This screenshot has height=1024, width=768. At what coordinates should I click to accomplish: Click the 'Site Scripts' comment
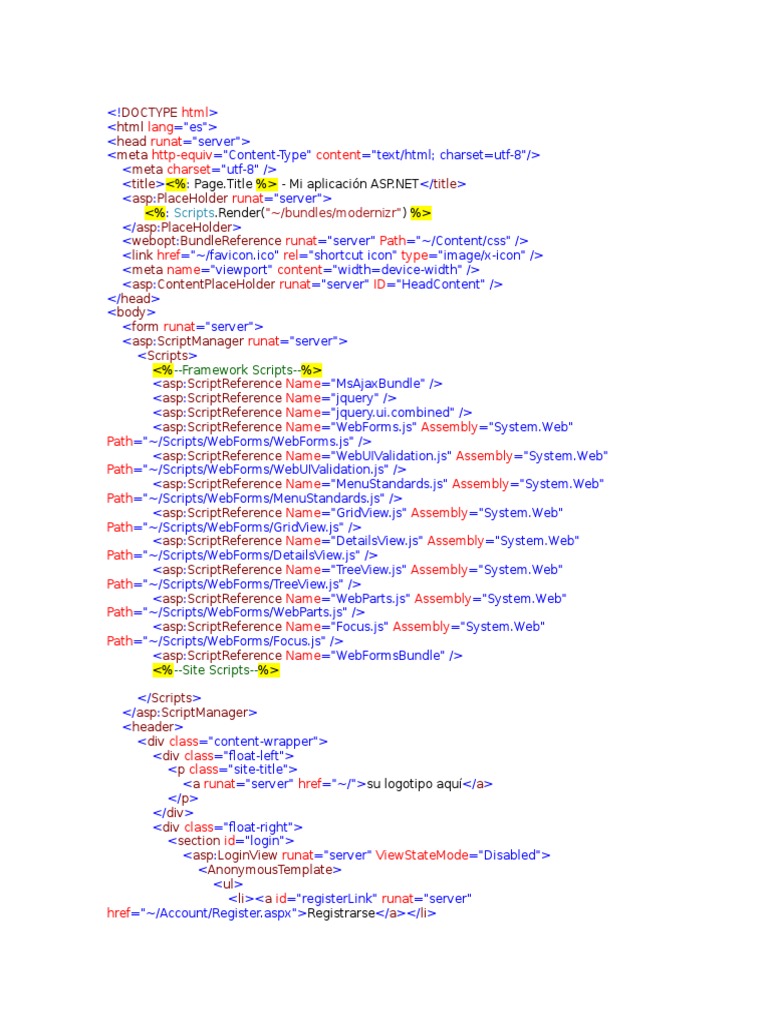click(x=216, y=670)
